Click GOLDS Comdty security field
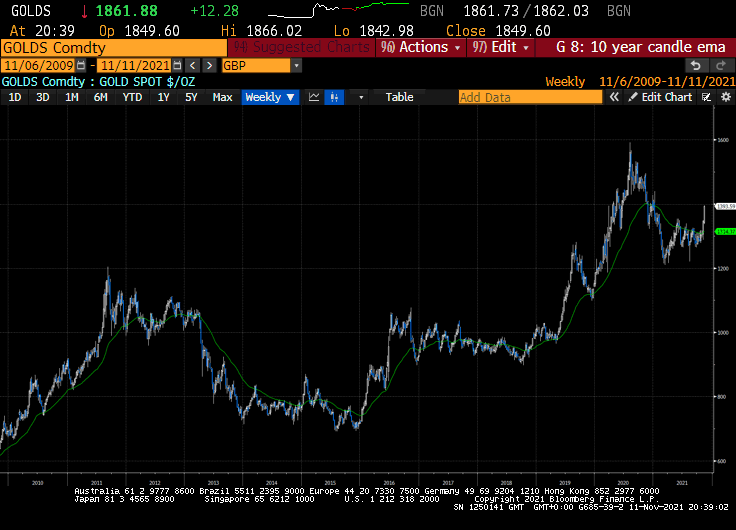This screenshot has width=736, height=530. pos(114,48)
